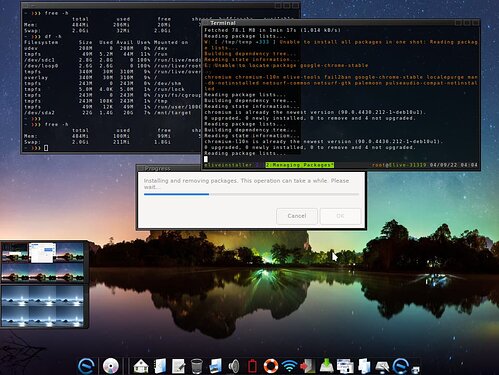This screenshot has height=375, width=499.
Task: Switch to top-middle desktop in lower blue pager
Action: tap(42, 296)
